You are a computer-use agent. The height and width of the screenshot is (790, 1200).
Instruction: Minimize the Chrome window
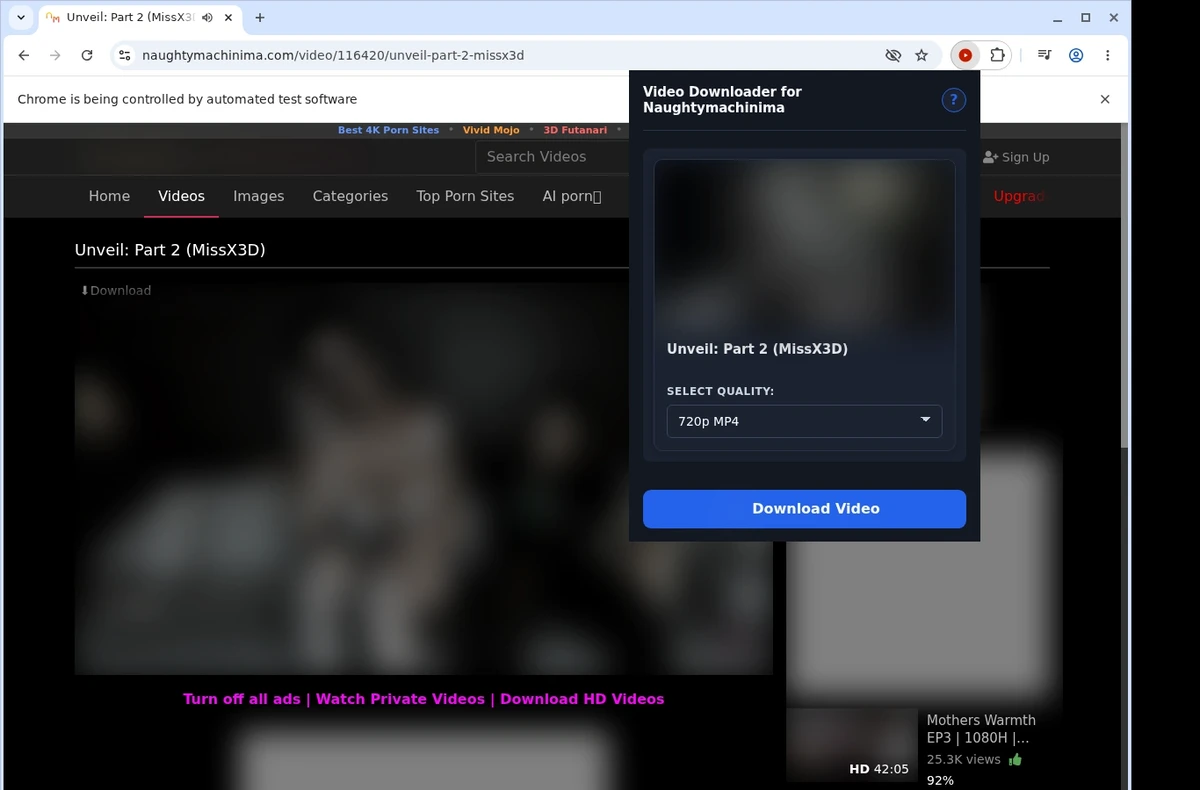click(x=1057, y=18)
